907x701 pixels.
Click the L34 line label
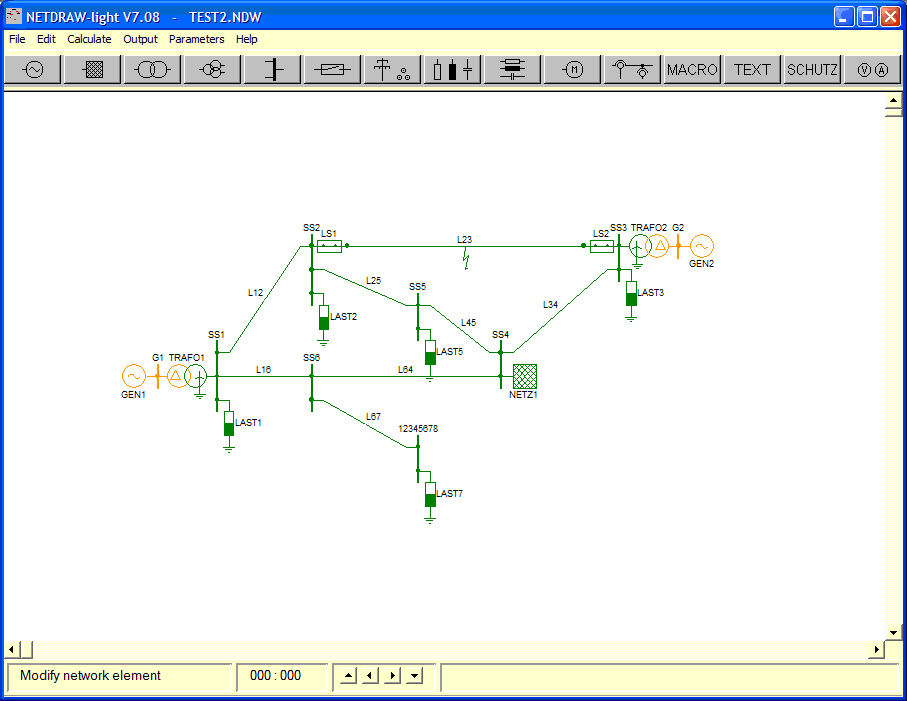coord(550,304)
